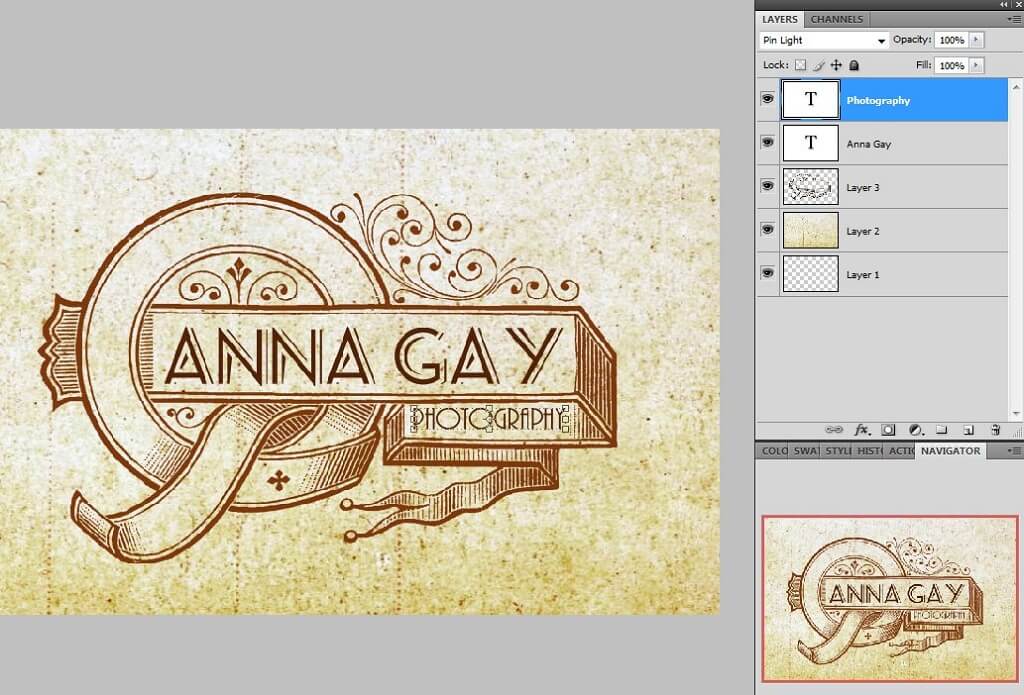Delete the selected layer
1024x695 pixels.
coord(995,430)
